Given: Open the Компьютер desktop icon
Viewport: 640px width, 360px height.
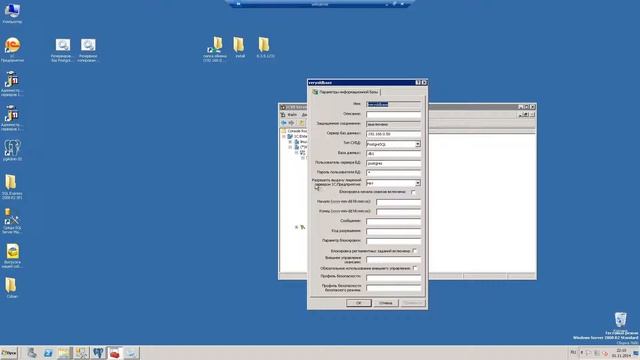Looking at the screenshot, I should [12, 12].
